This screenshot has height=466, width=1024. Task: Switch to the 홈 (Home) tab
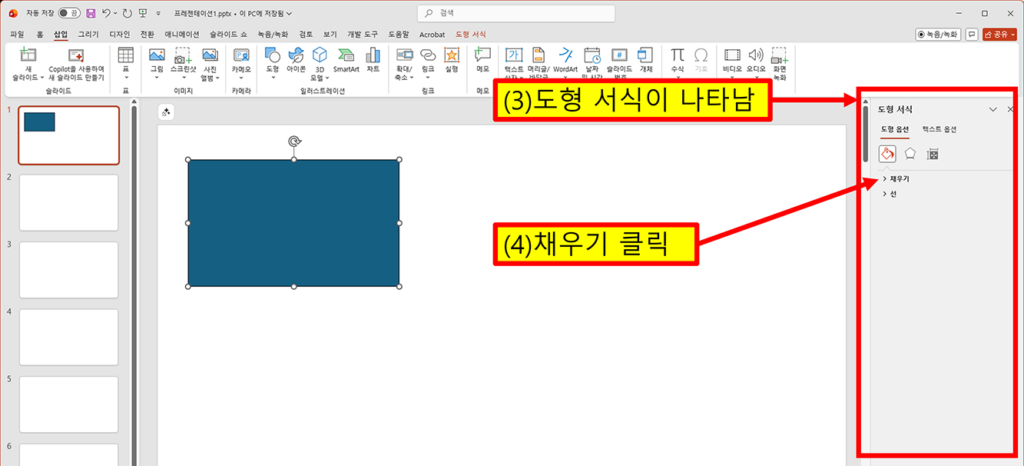point(40,34)
